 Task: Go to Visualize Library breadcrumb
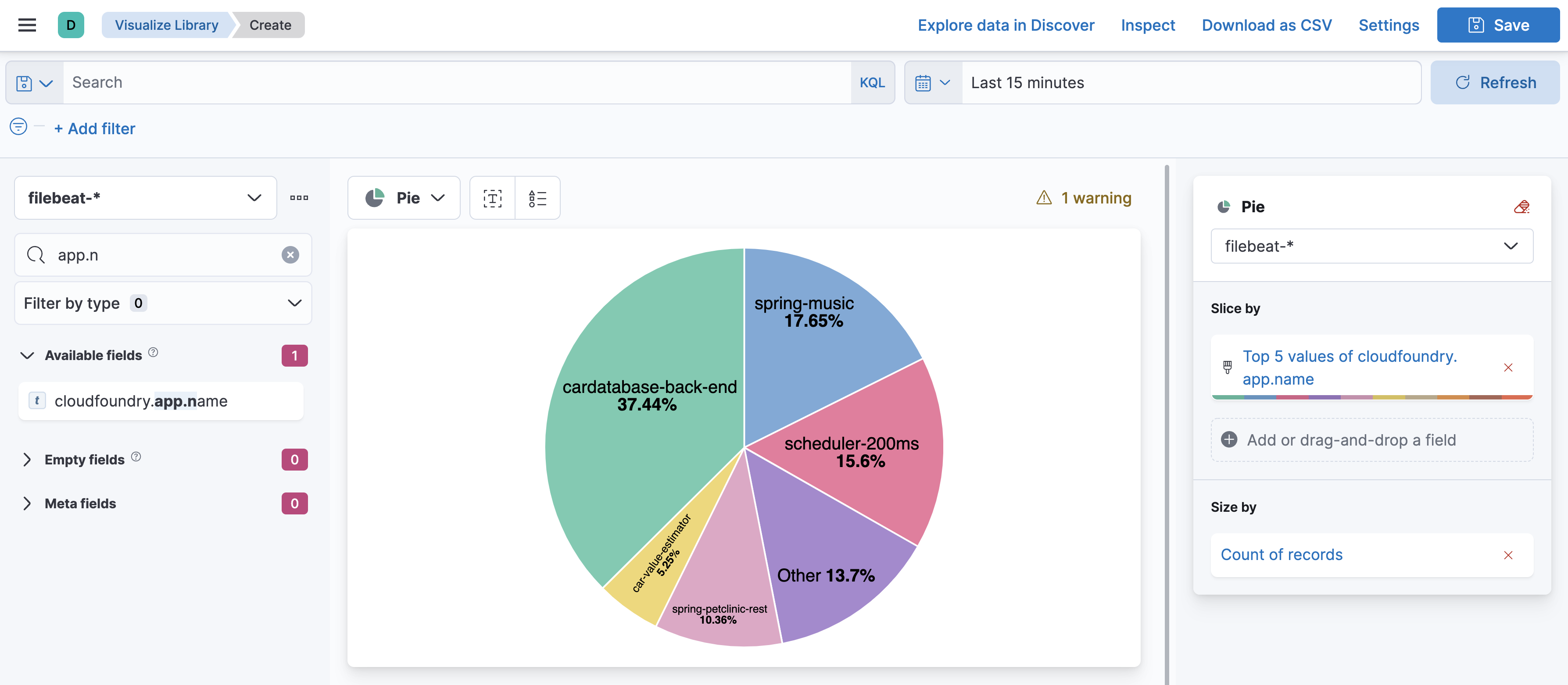pos(166,25)
